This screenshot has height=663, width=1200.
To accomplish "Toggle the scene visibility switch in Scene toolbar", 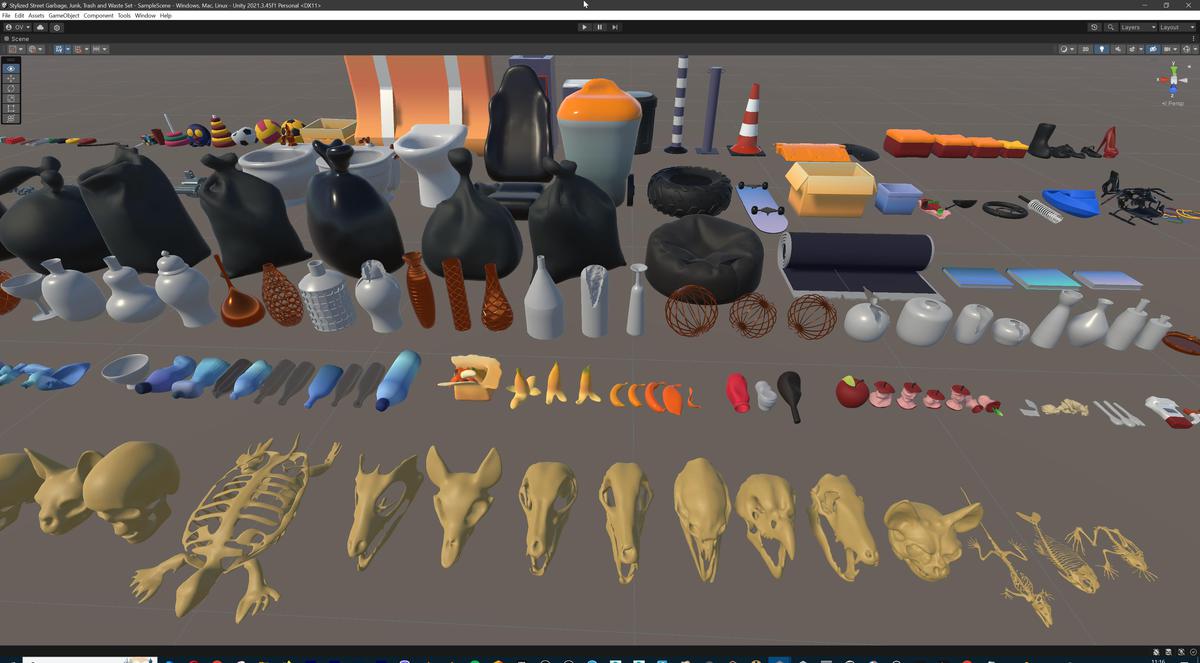I will [x=1153, y=49].
